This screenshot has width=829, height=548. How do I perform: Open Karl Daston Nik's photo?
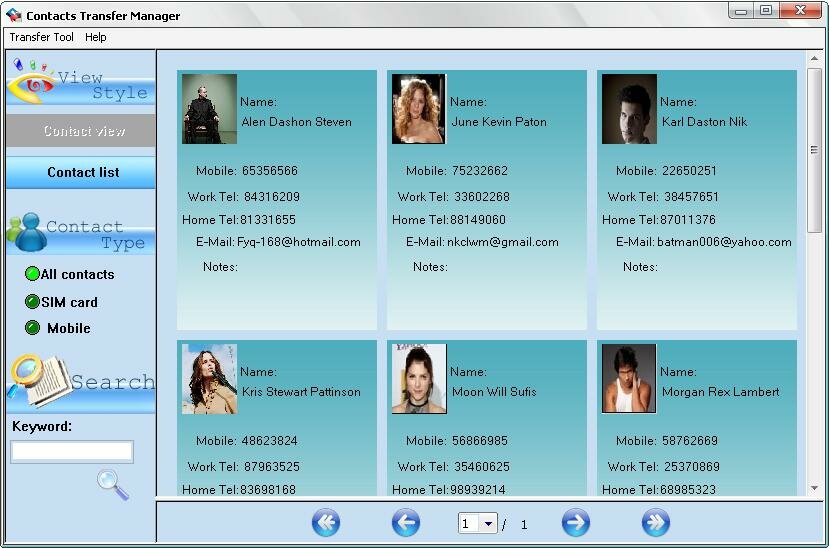(x=629, y=109)
